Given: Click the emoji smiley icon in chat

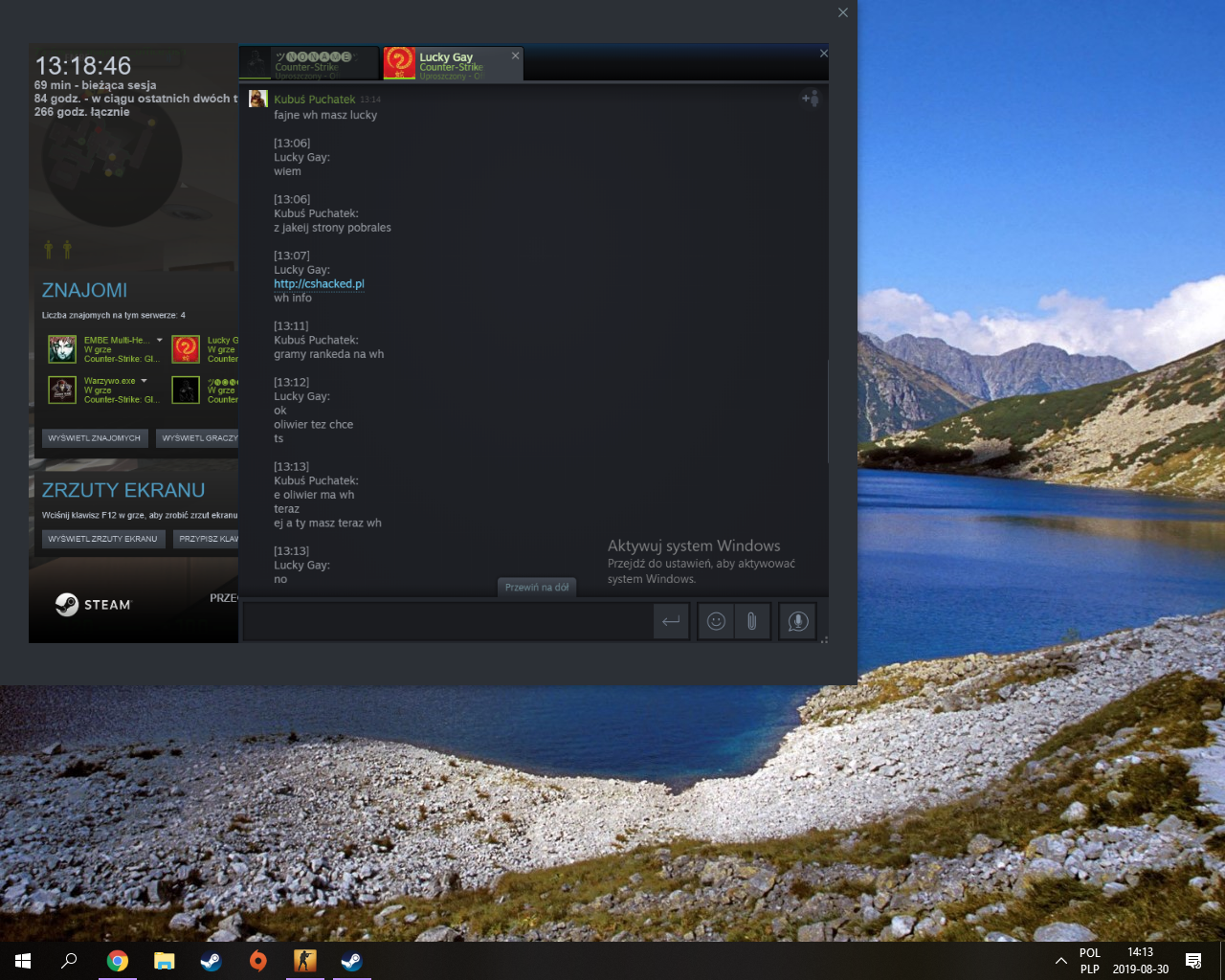Looking at the screenshot, I should tap(716, 621).
